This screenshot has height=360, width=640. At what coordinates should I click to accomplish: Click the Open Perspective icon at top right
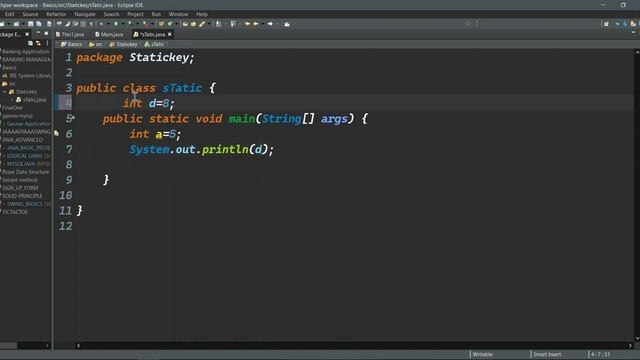(606, 24)
